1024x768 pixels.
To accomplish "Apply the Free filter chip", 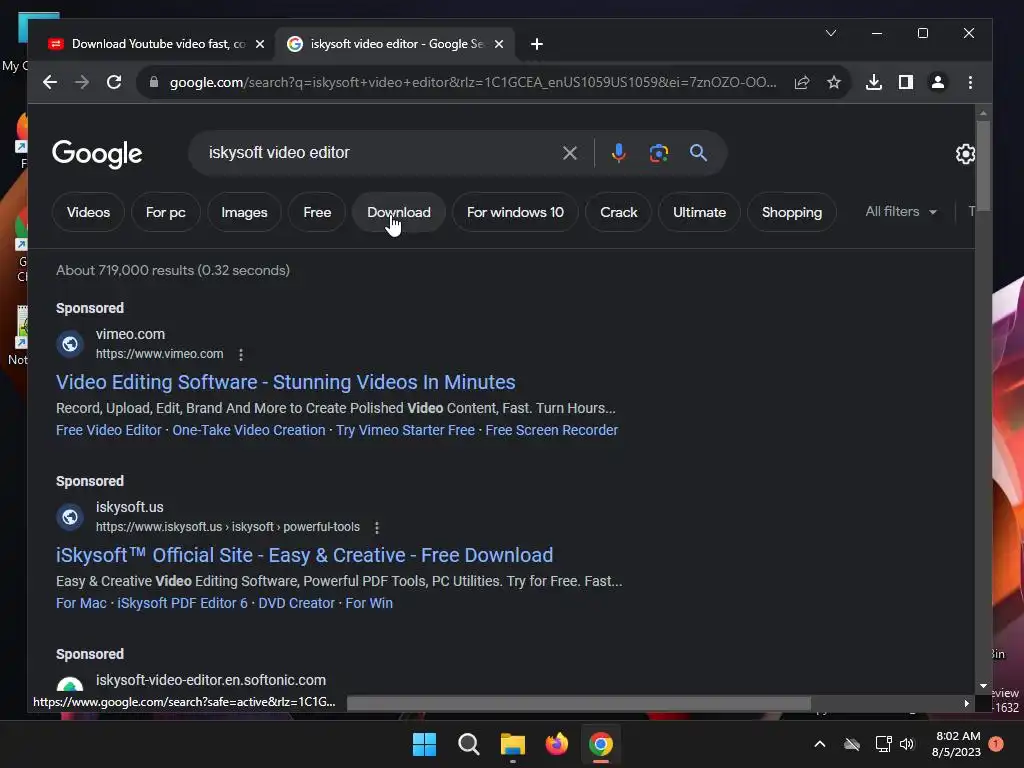I will tap(317, 212).
